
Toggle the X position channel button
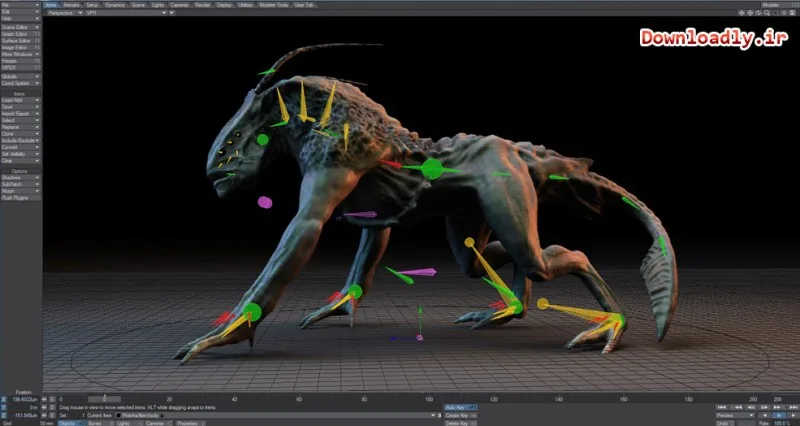pos(4,399)
